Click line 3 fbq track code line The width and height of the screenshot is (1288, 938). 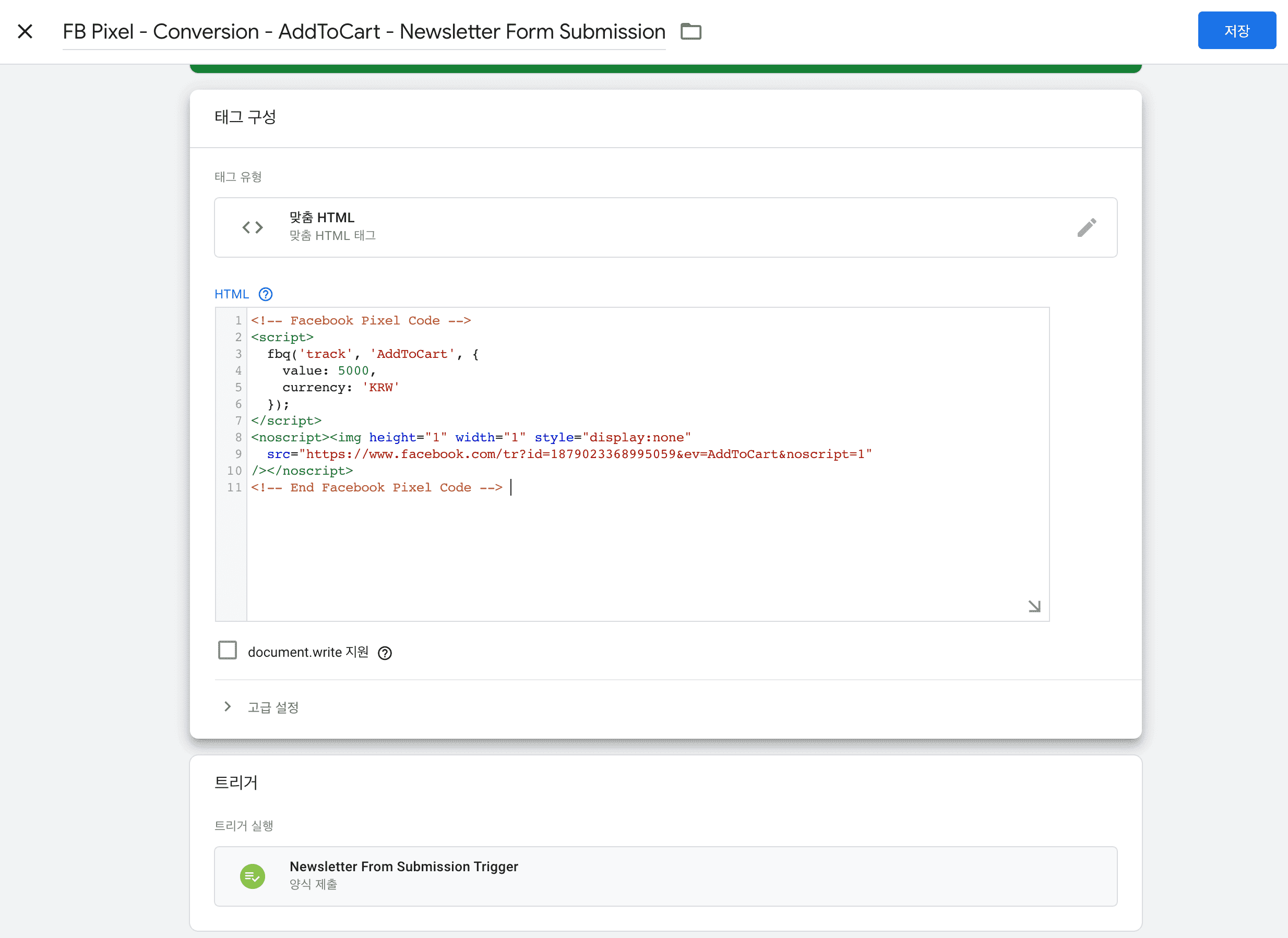(373, 354)
